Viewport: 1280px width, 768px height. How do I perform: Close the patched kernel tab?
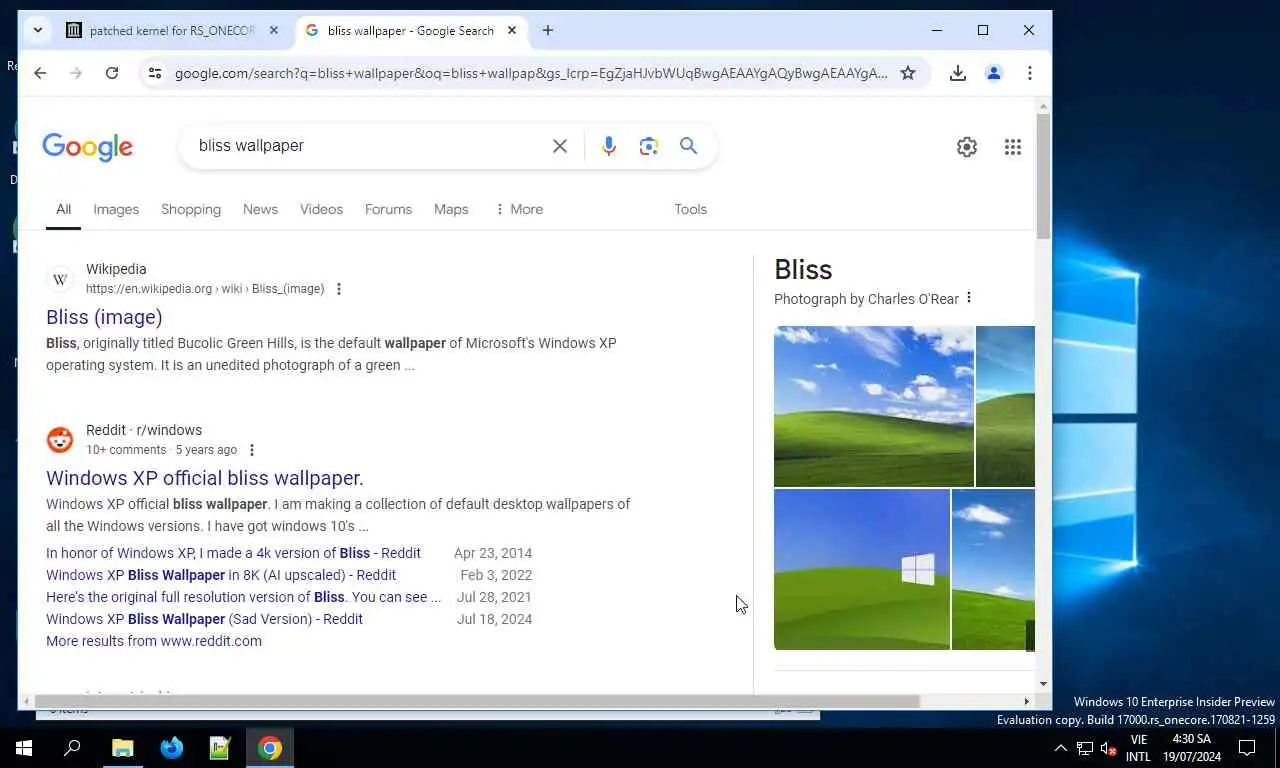(274, 30)
